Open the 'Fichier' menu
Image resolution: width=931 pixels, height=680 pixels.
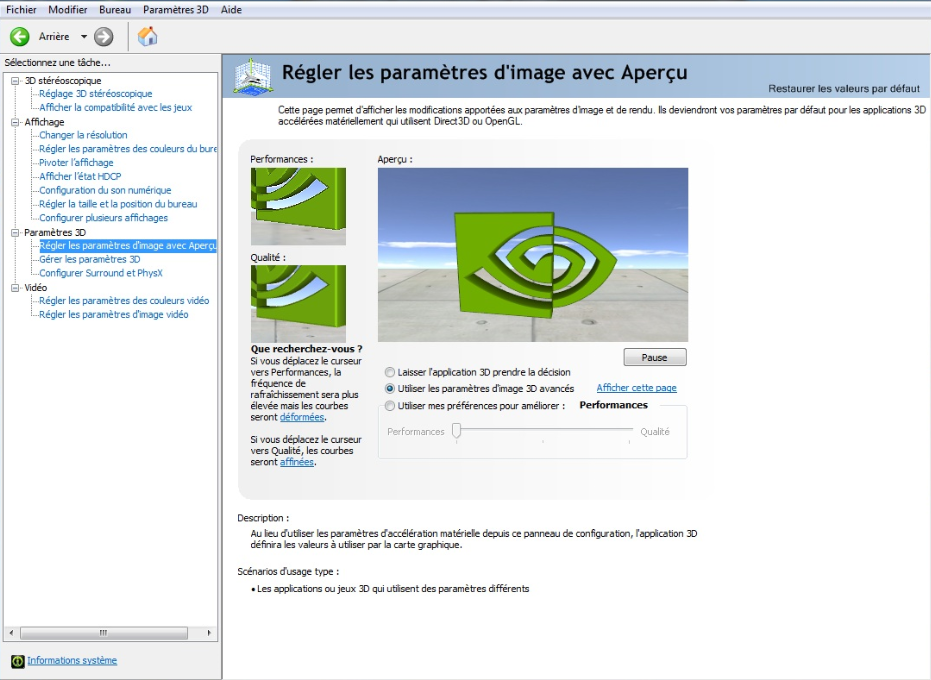[22, 9]
